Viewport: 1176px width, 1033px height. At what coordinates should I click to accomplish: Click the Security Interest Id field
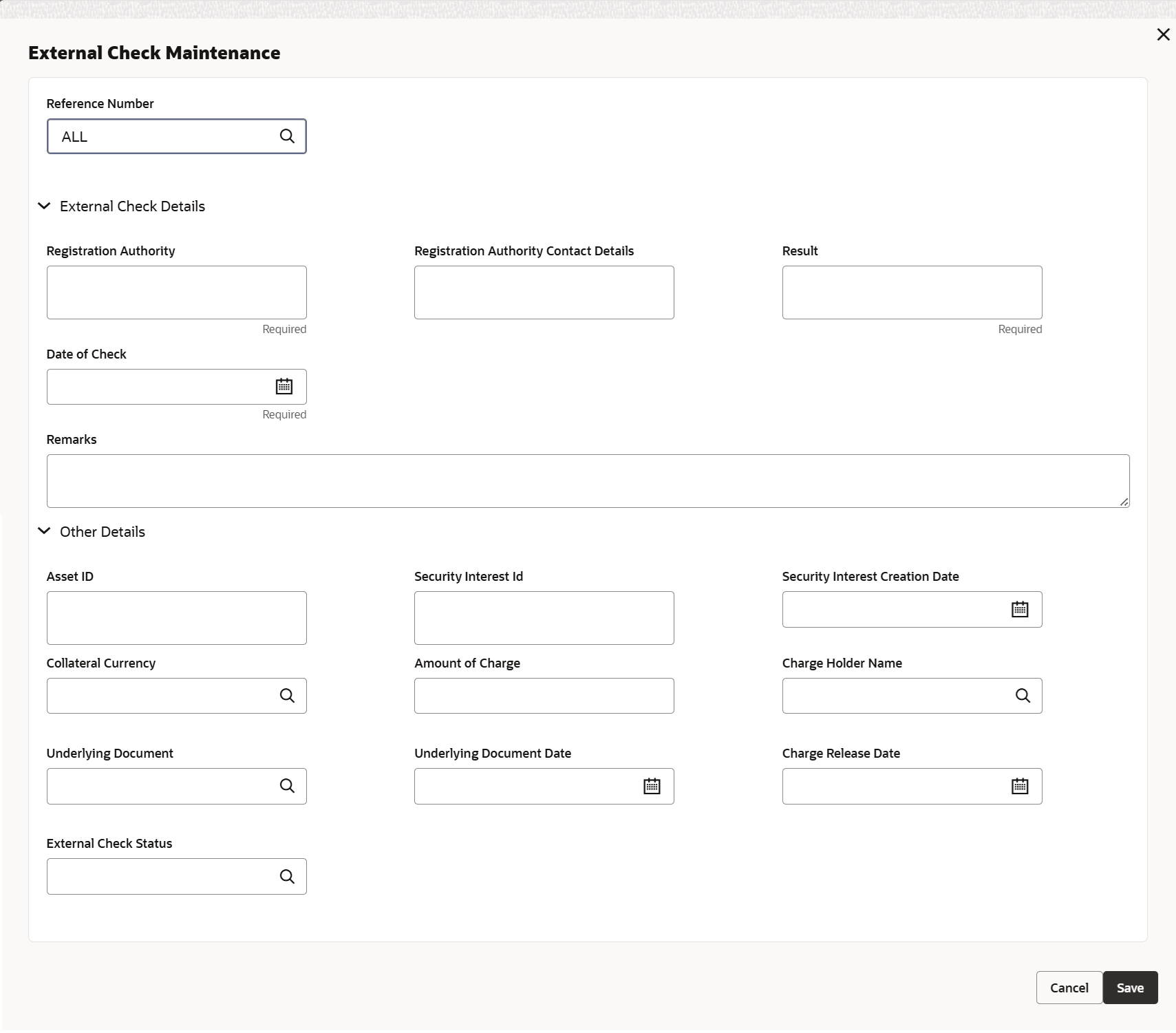click(544, 618)
